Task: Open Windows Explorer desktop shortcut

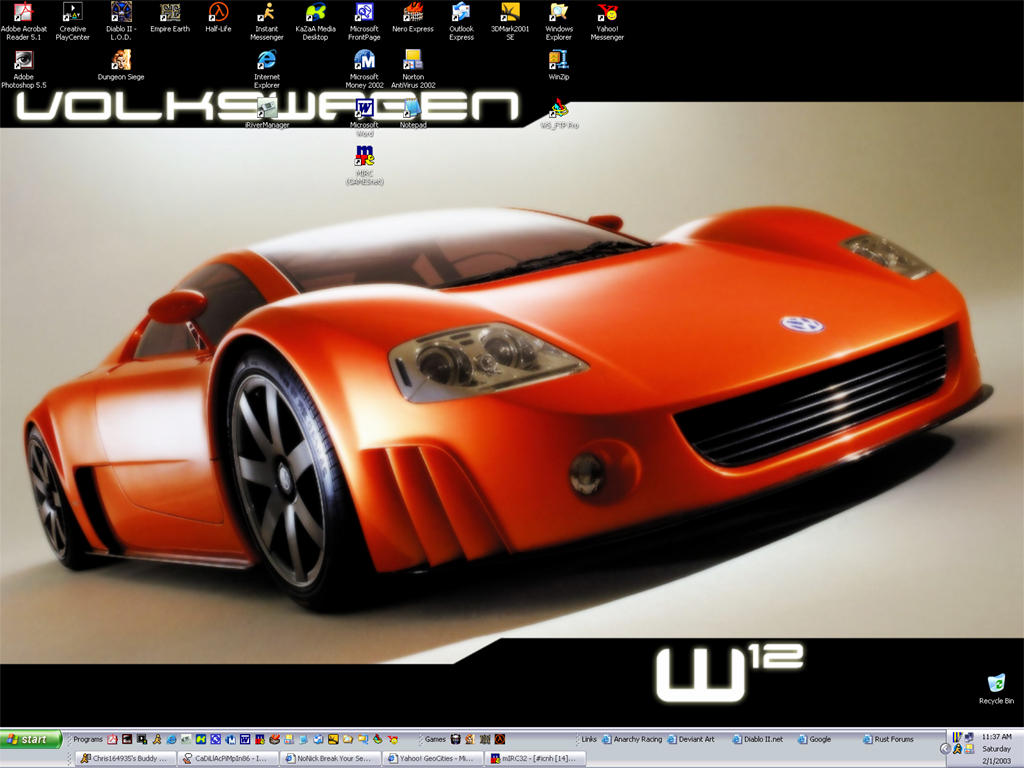Action: [558, 22]
